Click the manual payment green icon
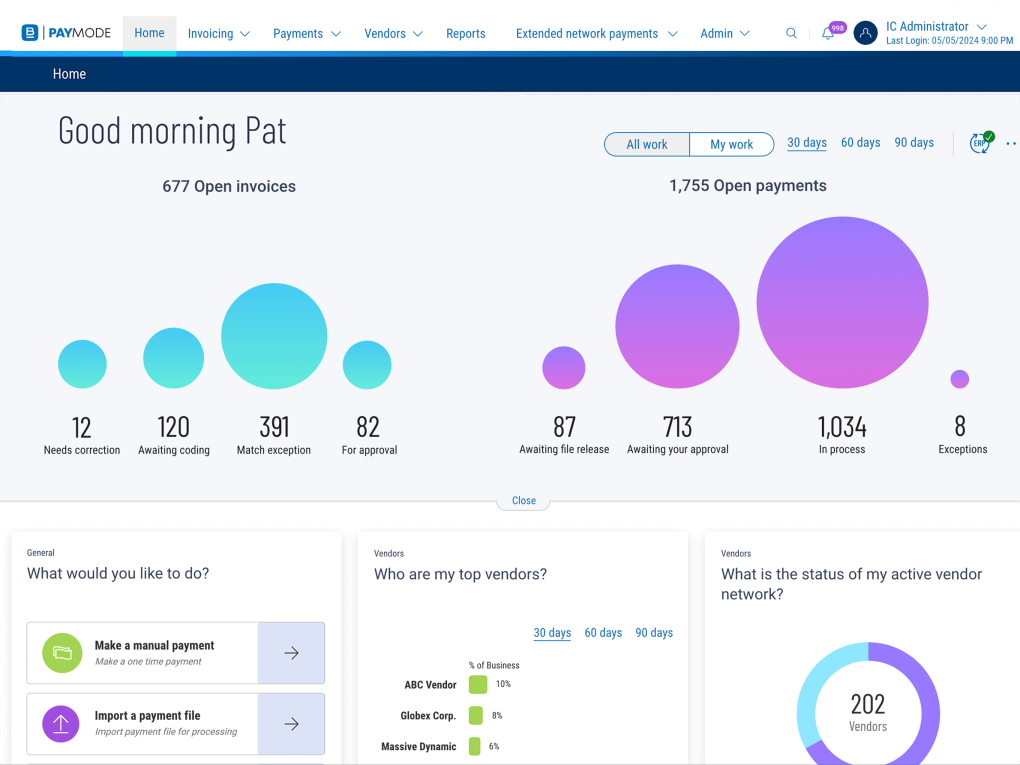 coord(62,653)
